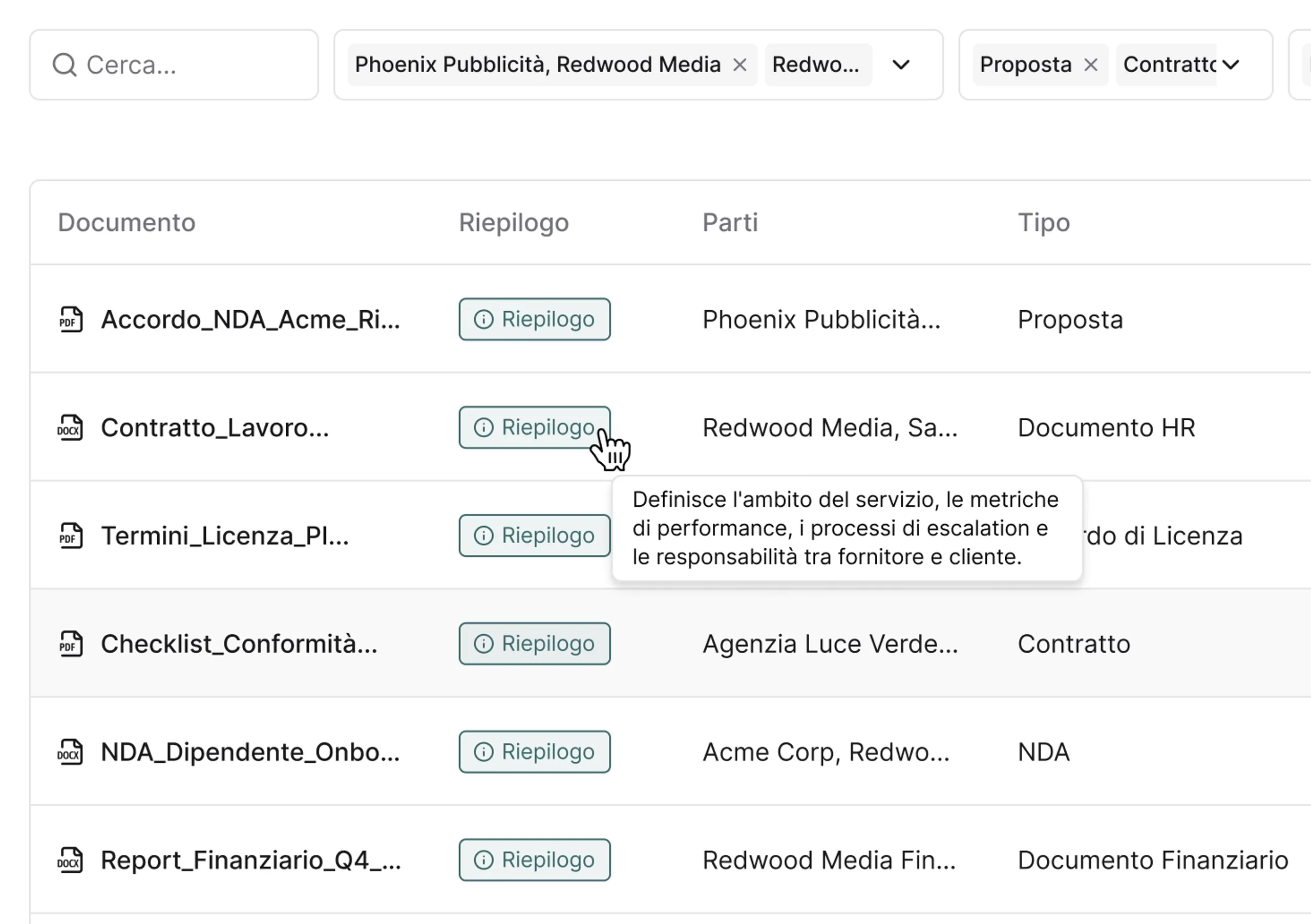
Task: Click the Parti column header
Action: click(730, 223)
